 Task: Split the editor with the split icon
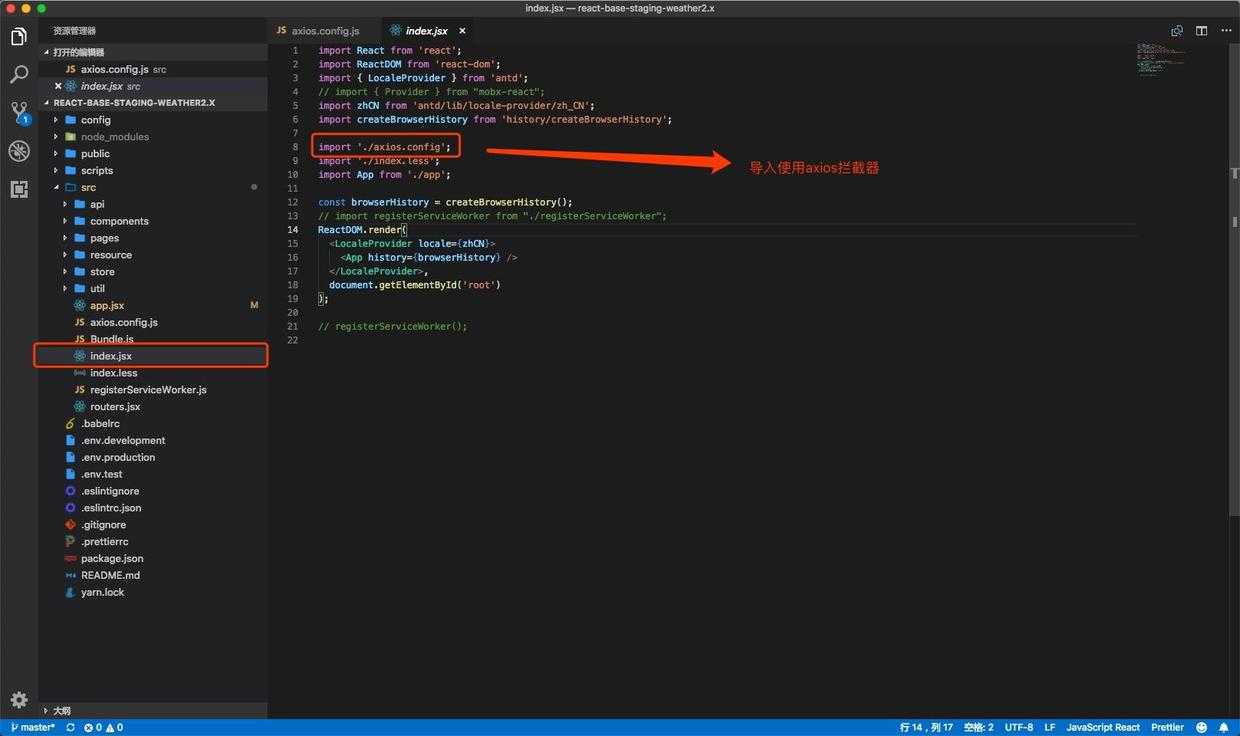click(x=1201, y=31)
